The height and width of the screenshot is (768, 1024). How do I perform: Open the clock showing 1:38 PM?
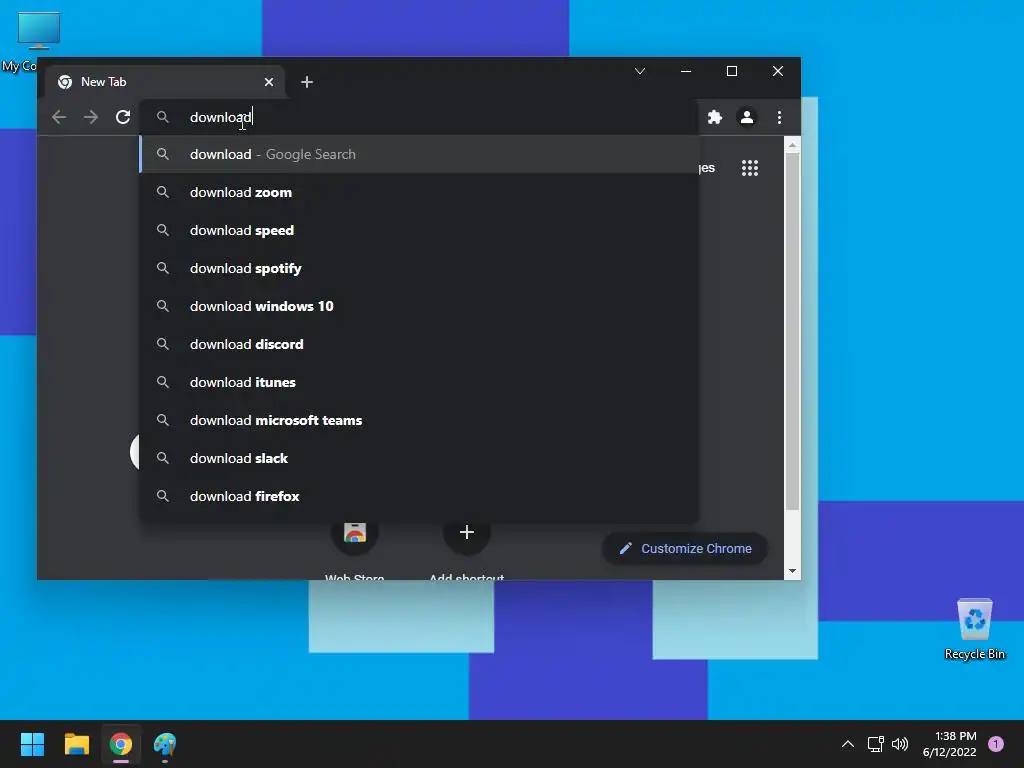pyautogui.click(x=950, y=744)
